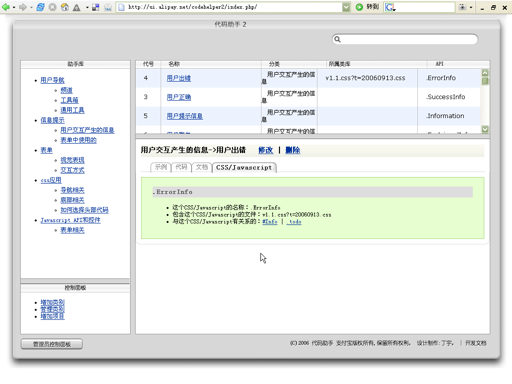Switch to the 文档 tab

[x=202, y=167]
